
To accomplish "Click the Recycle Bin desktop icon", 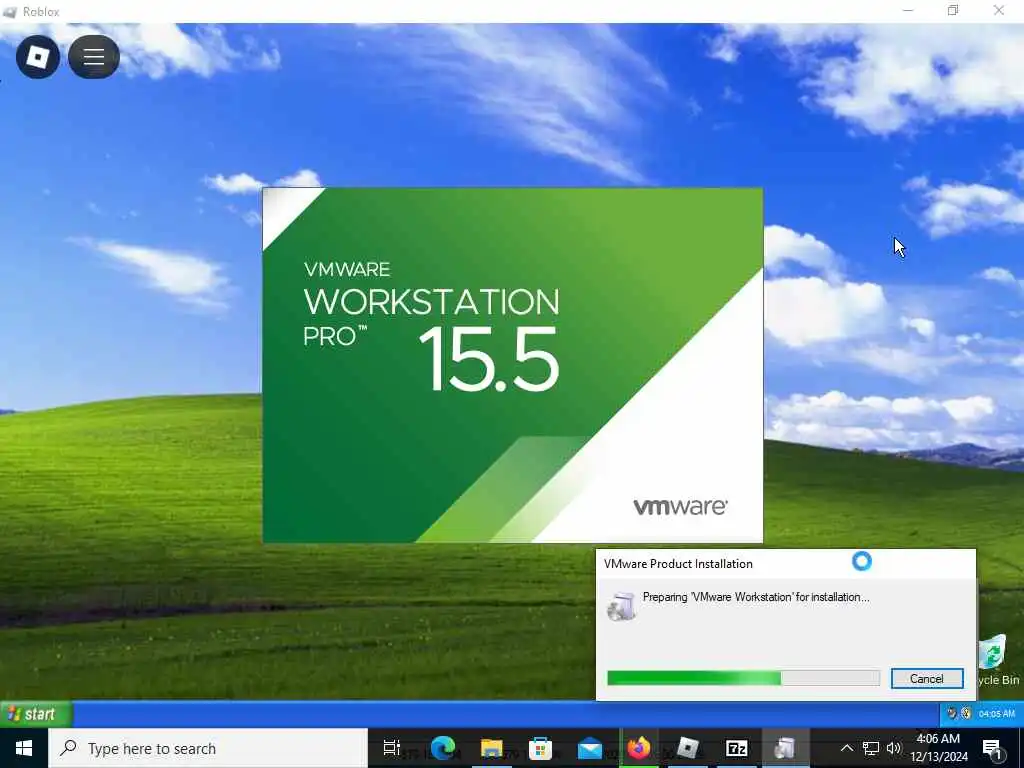I will click(998, 660).
